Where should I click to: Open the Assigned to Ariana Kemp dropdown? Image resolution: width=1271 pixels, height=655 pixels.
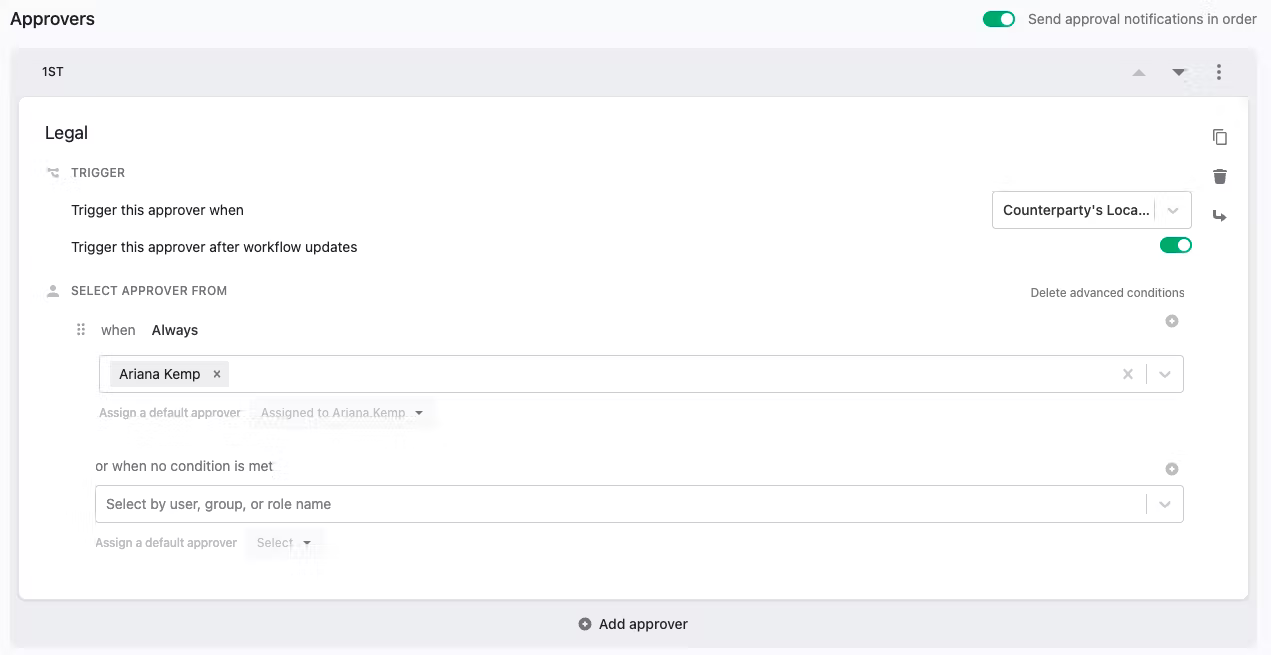tap(341, 413)
